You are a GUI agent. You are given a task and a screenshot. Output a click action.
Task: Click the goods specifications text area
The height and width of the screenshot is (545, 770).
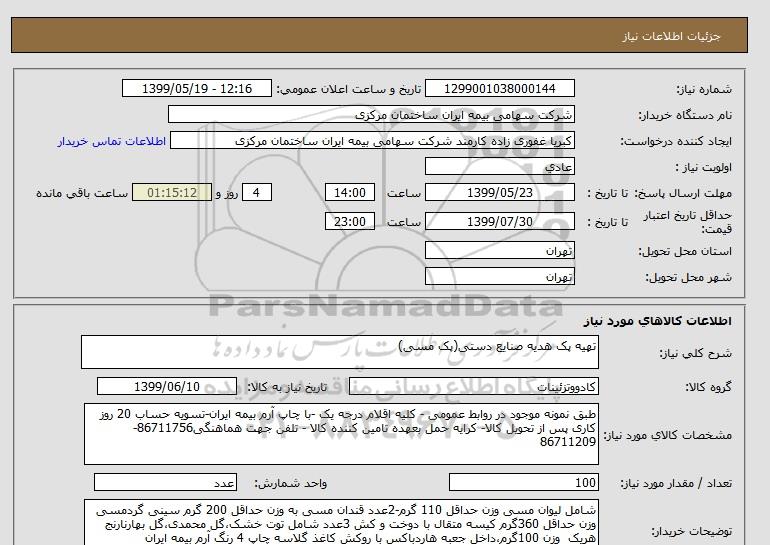(x=341, y=434)
